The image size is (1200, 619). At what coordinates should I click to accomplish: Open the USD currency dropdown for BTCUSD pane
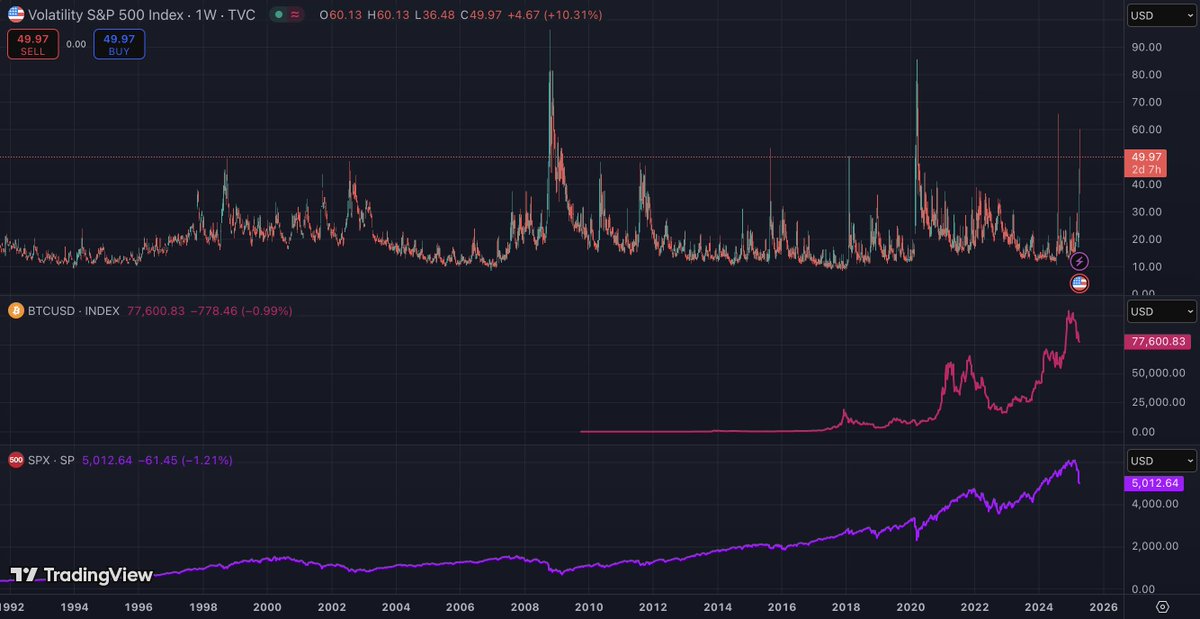tap(1161, 312)
